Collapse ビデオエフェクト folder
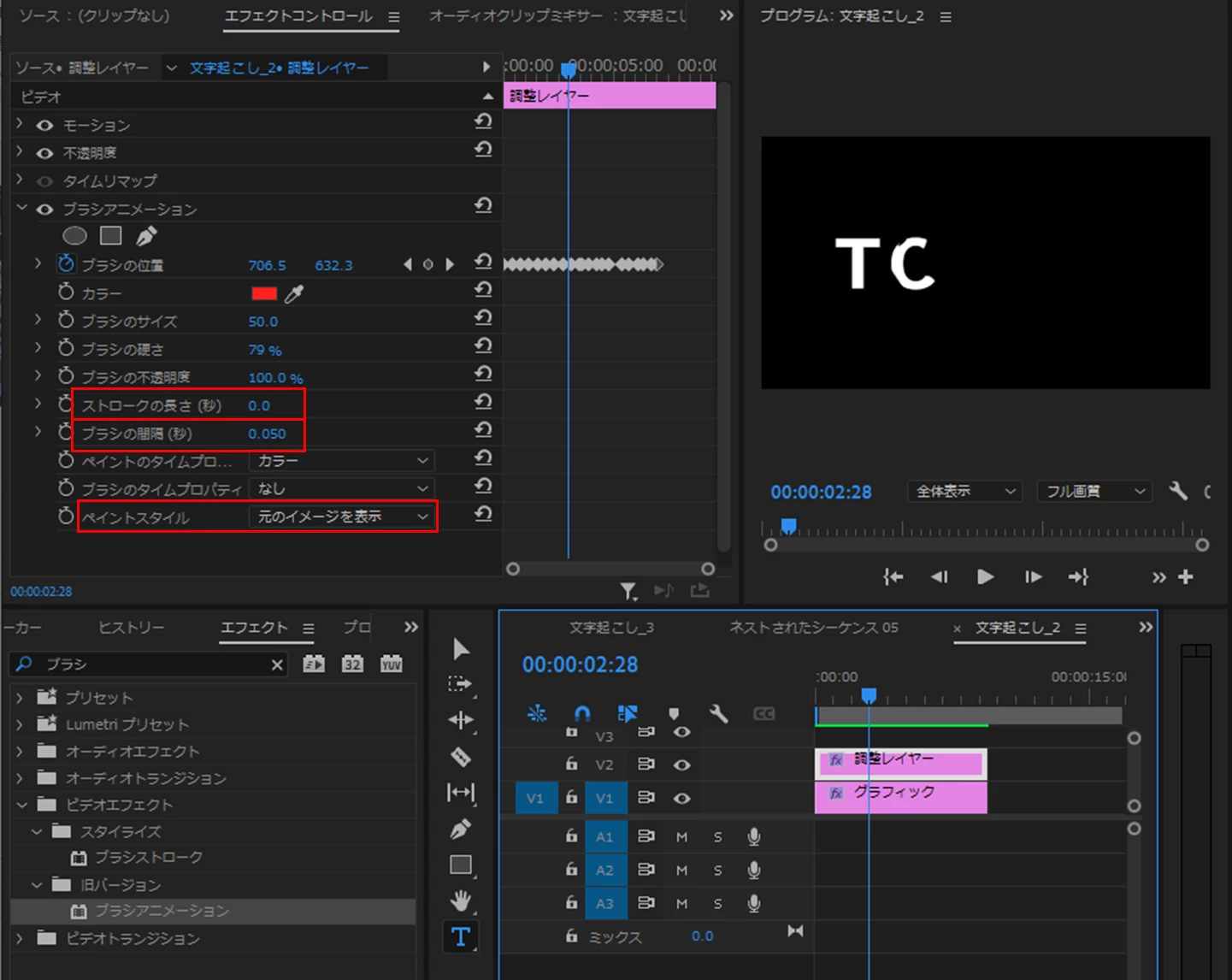 click(x=21, y=805)
